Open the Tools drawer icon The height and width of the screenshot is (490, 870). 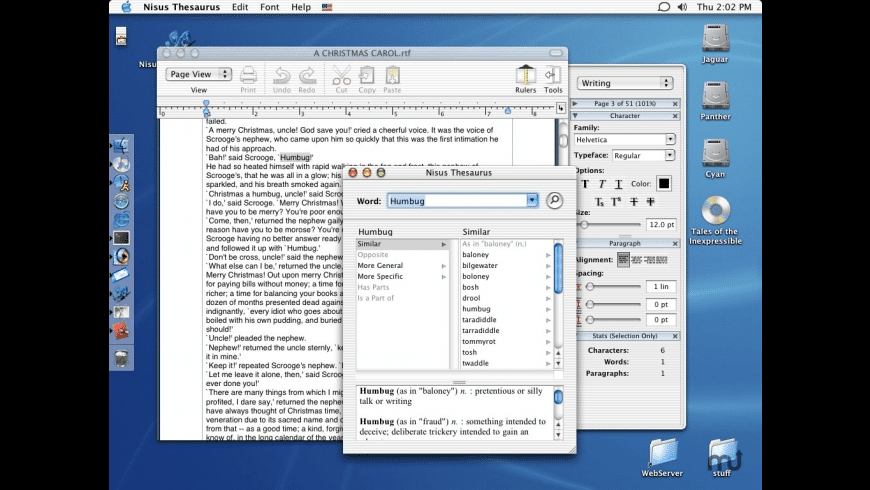[553, 76]
